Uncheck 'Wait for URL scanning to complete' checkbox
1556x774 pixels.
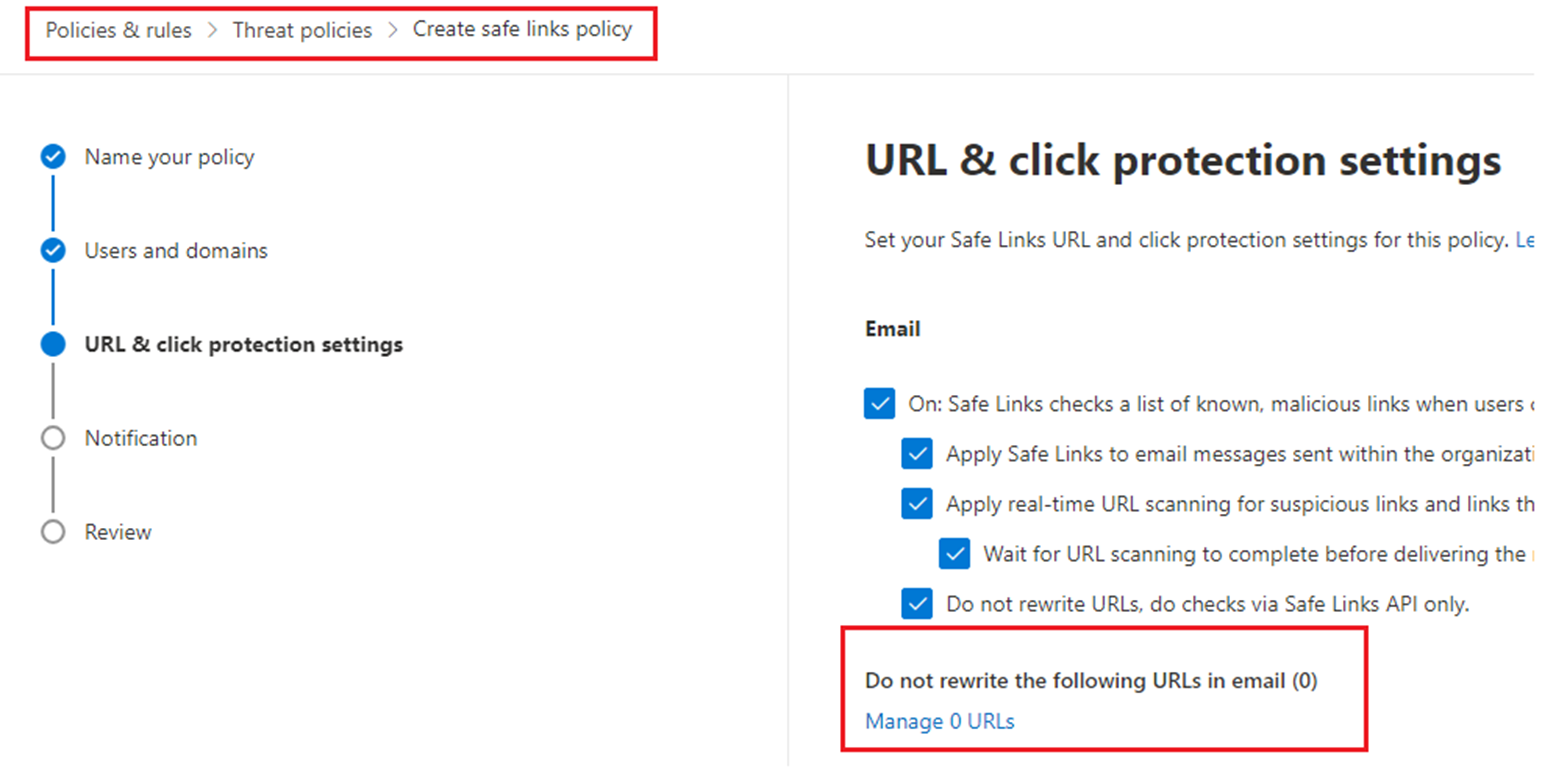955,553
